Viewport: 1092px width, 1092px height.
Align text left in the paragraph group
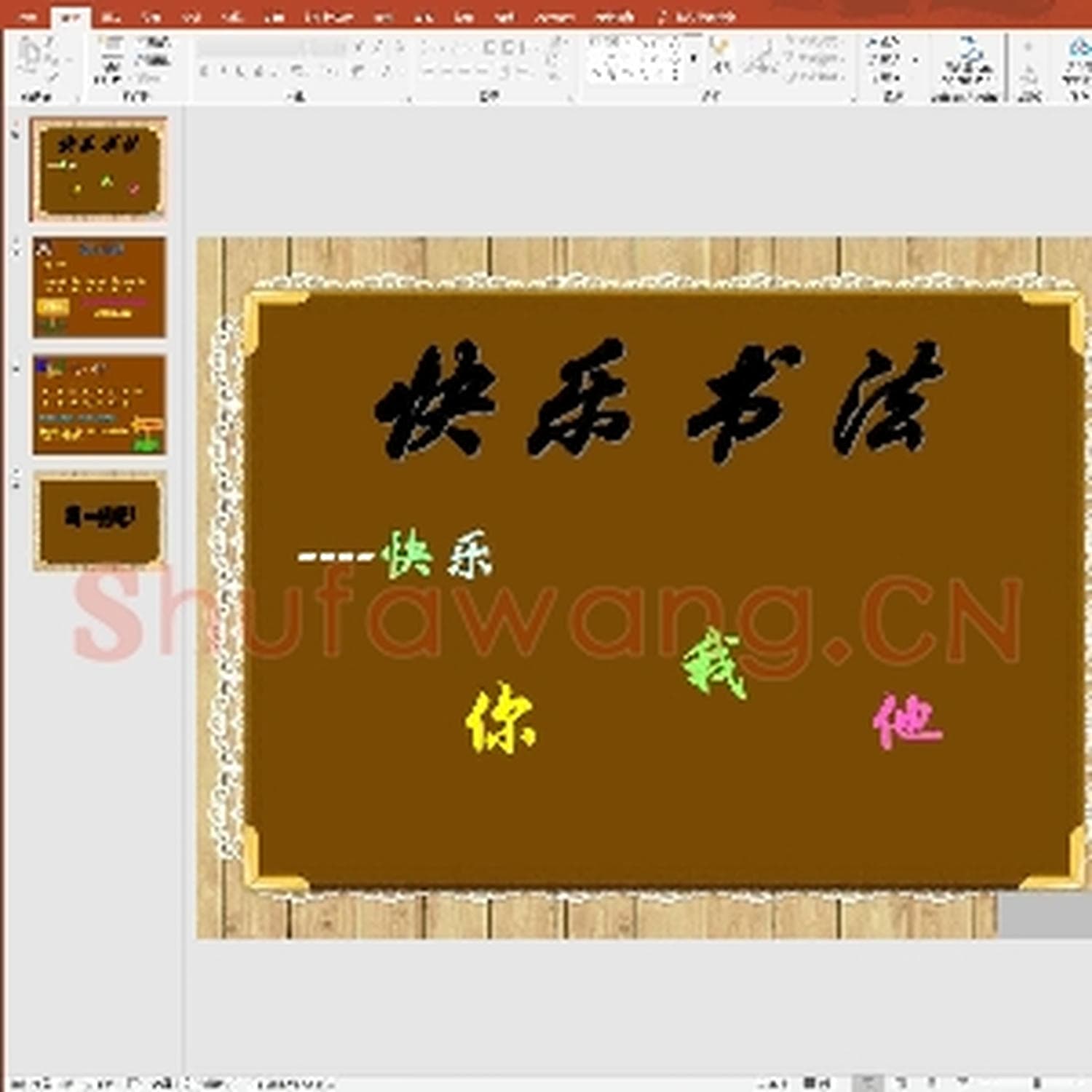[429, 72]
